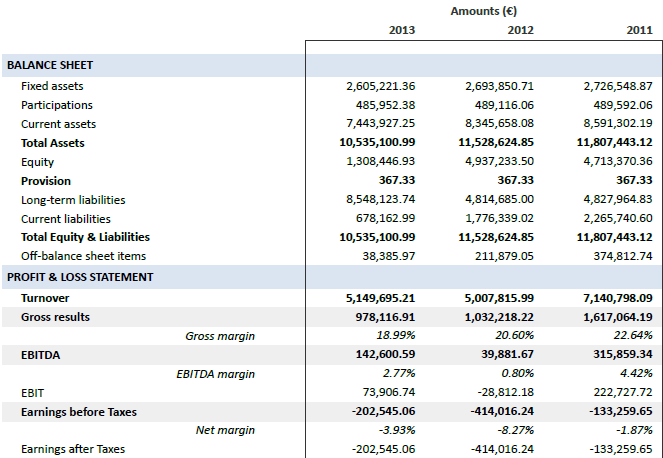The height and width of the screenshot is (458, 663).
Task: Select the 2012 column header
Action: (520, 30)
